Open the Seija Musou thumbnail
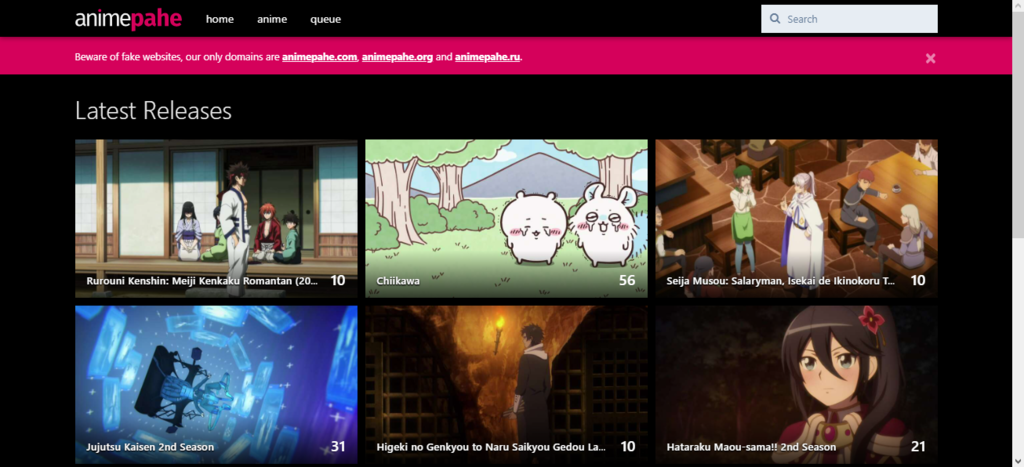The height and width of the screenshot is (467, 1024). click(x=796, y=218)
